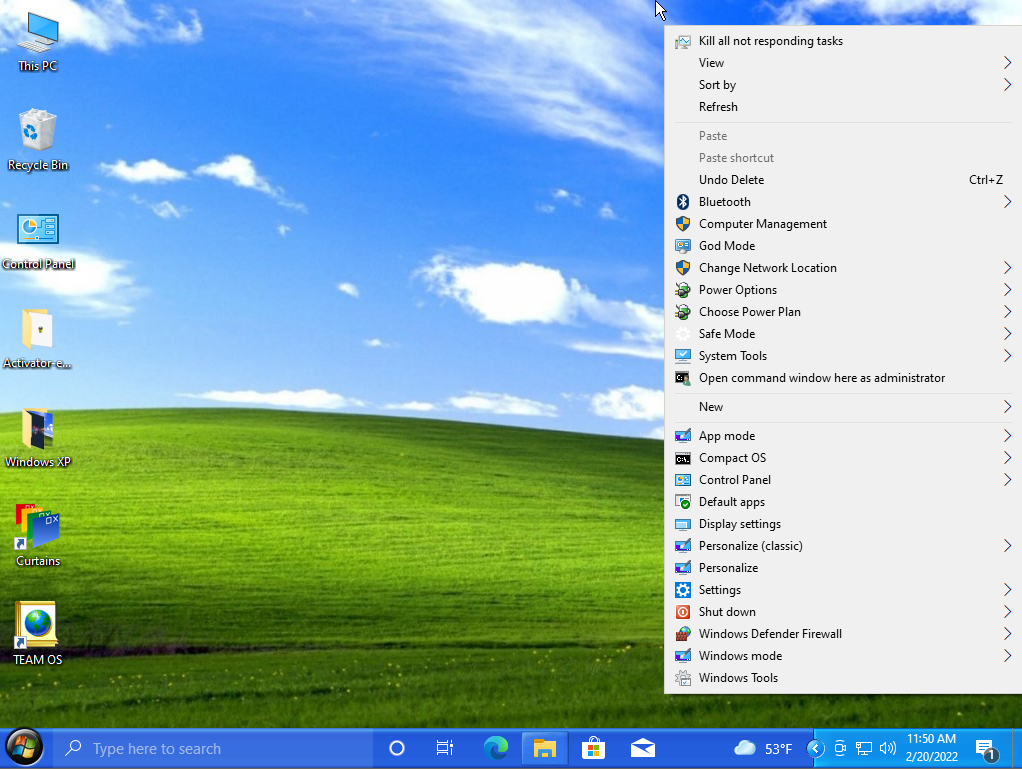This screenshot has height=769, width=1022.
Task: Open the Start menu orb
Action: (x=24, y=747)
